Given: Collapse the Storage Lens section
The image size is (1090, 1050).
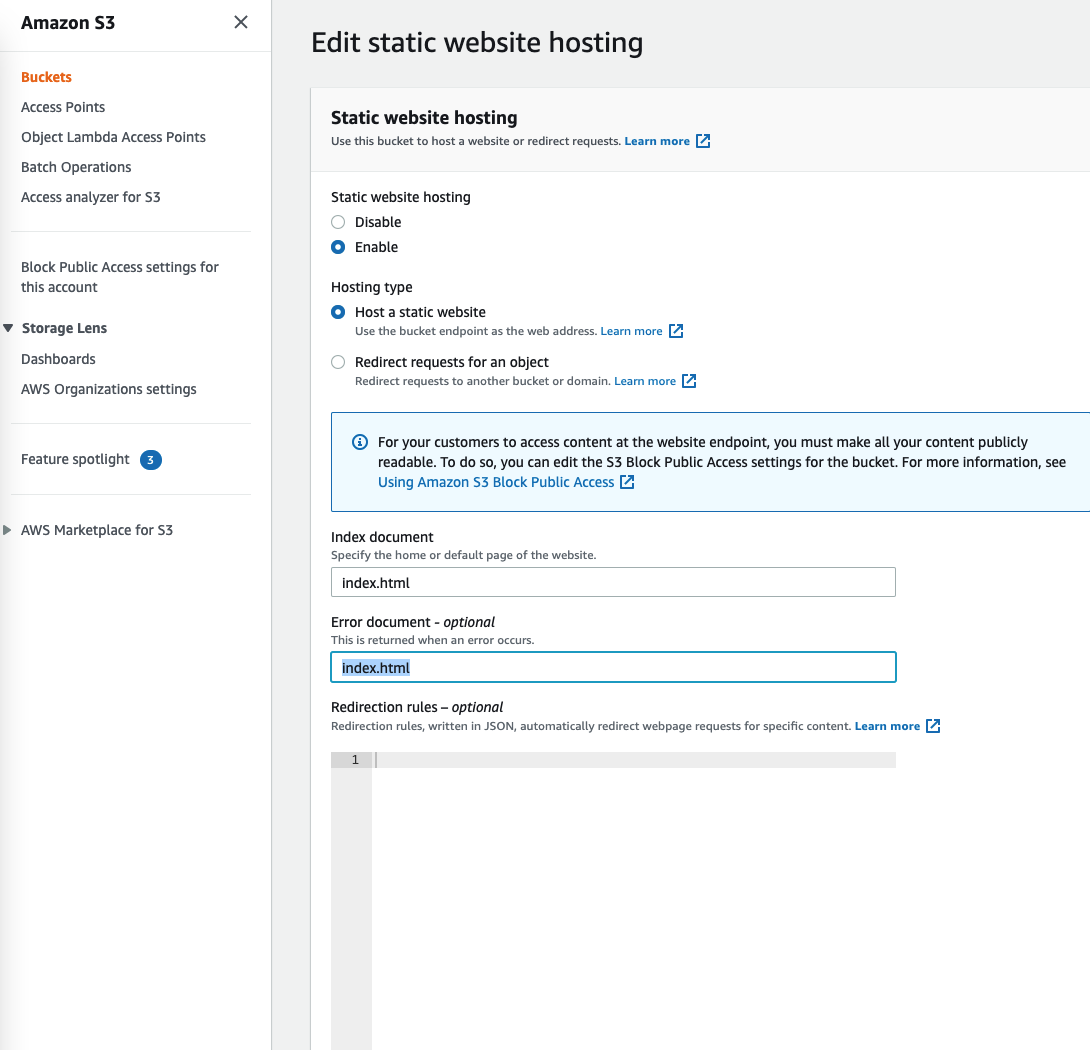Looking at the screenshot, I should coord(9,328).
